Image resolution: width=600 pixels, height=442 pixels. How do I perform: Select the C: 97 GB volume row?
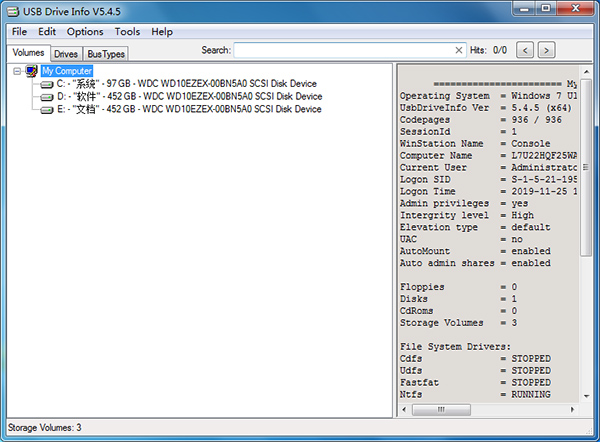click(x=186, y=84)
